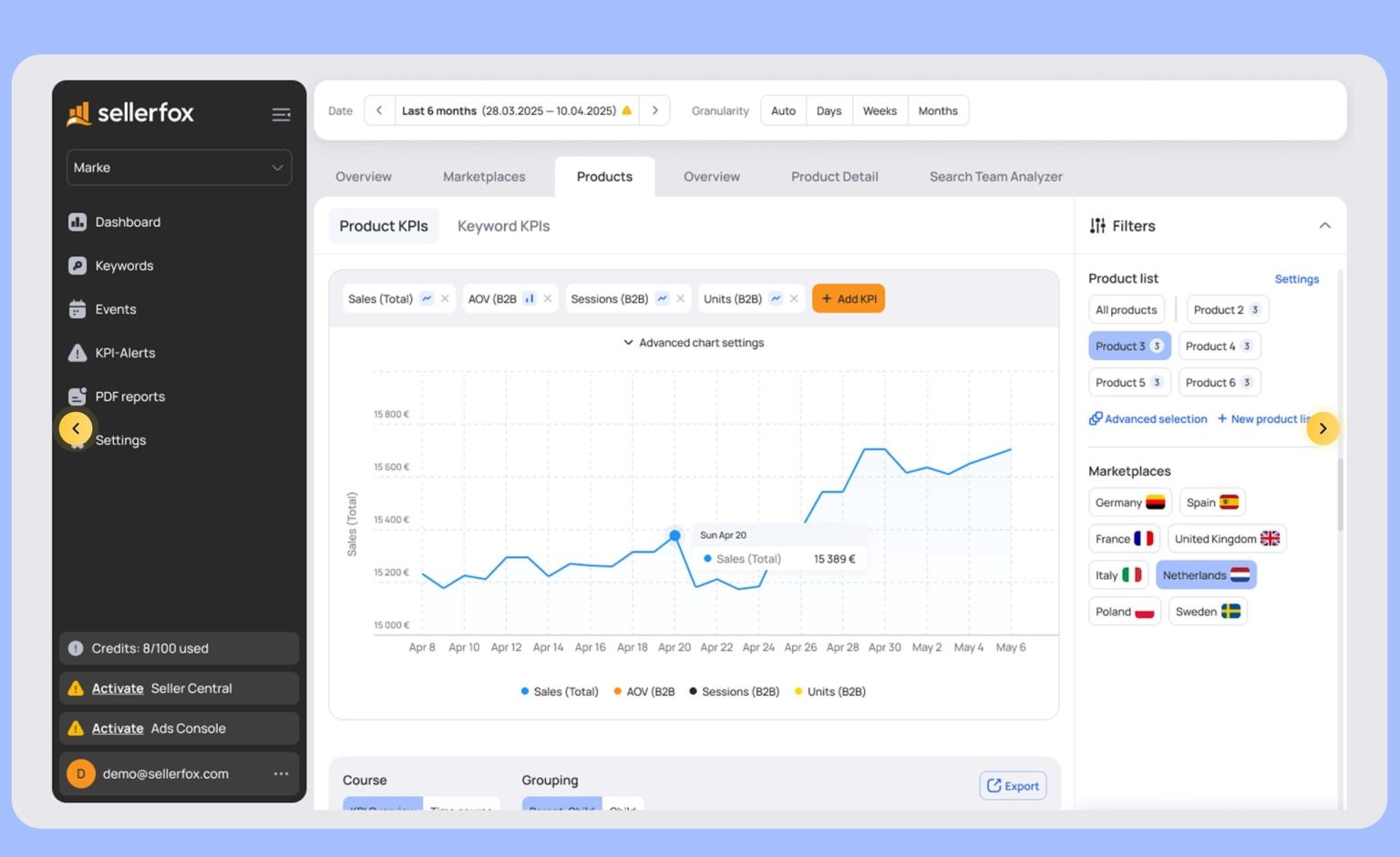Switch to Search Team Analyzer tab
Screen dimensions: 1400x857
coord(995,177)
